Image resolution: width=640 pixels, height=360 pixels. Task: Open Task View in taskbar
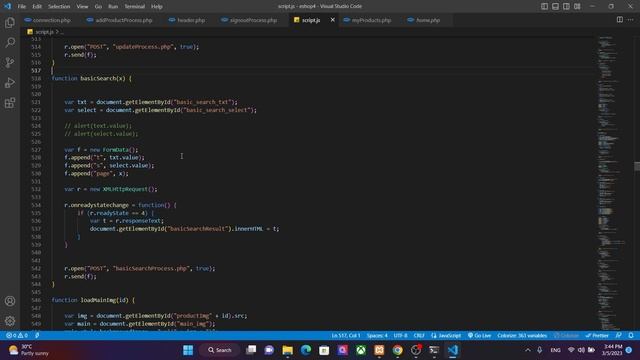point(251,350)
